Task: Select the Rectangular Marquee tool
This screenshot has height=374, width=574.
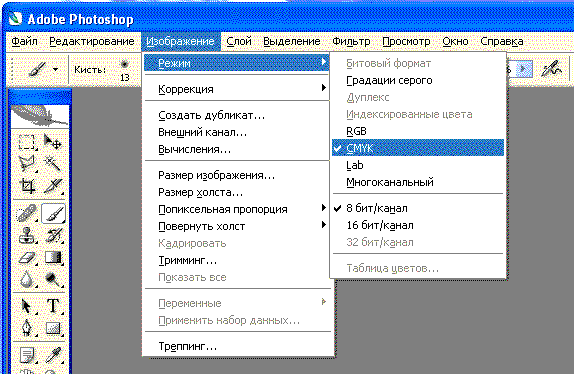Action: (27, 142)
